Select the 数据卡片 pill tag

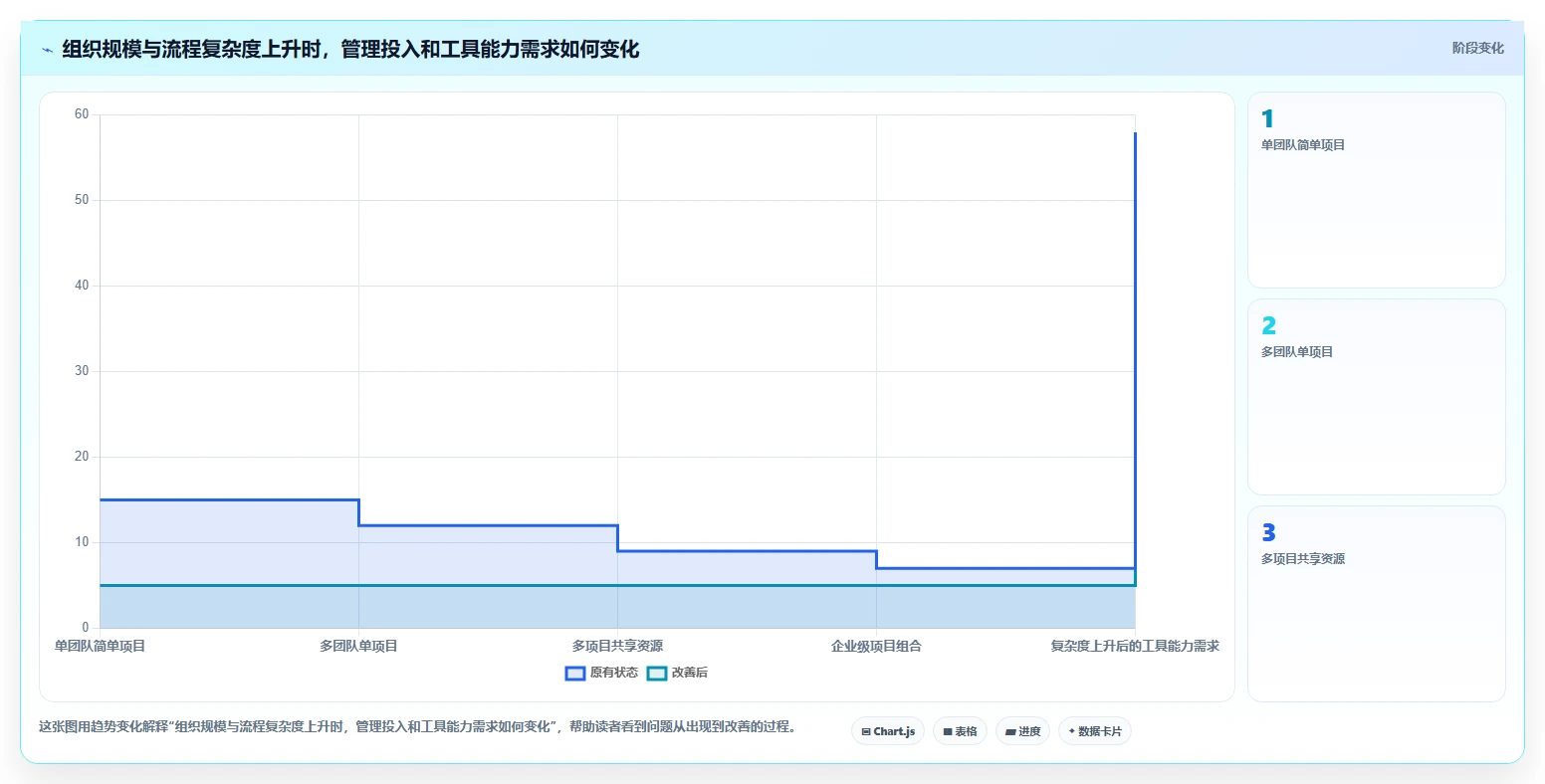[1095, 731]
